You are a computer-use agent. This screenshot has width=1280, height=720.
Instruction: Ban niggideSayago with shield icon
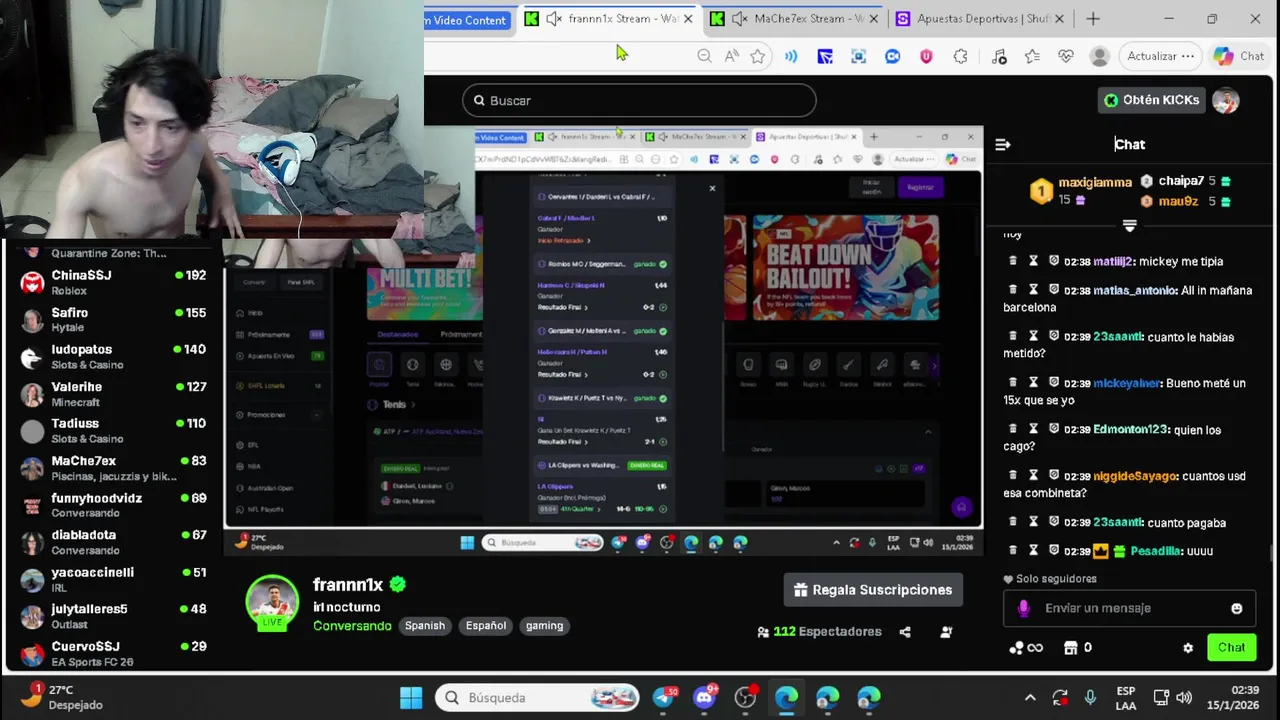[x=1054, y=476]
